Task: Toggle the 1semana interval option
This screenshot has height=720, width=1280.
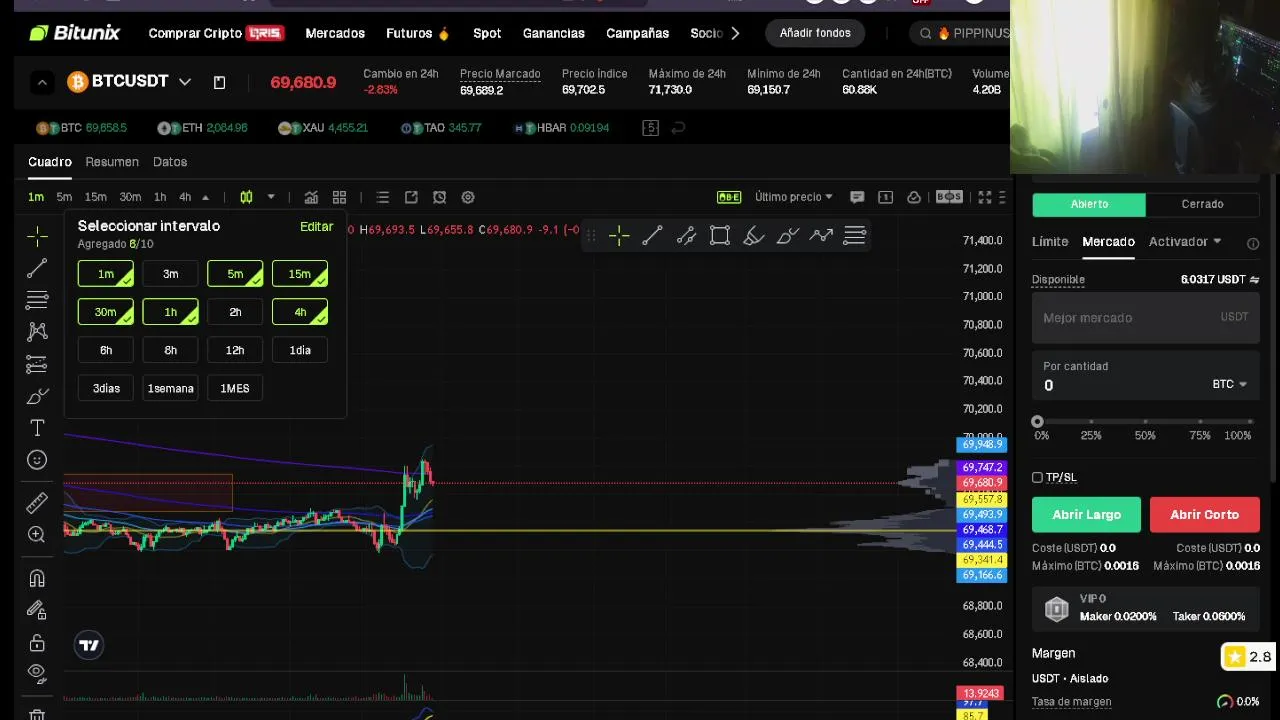Action: [x=170, y=388]
